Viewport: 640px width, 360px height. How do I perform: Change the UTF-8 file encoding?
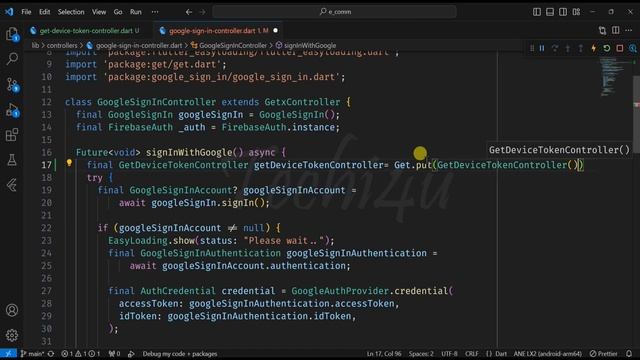(449, 354)
